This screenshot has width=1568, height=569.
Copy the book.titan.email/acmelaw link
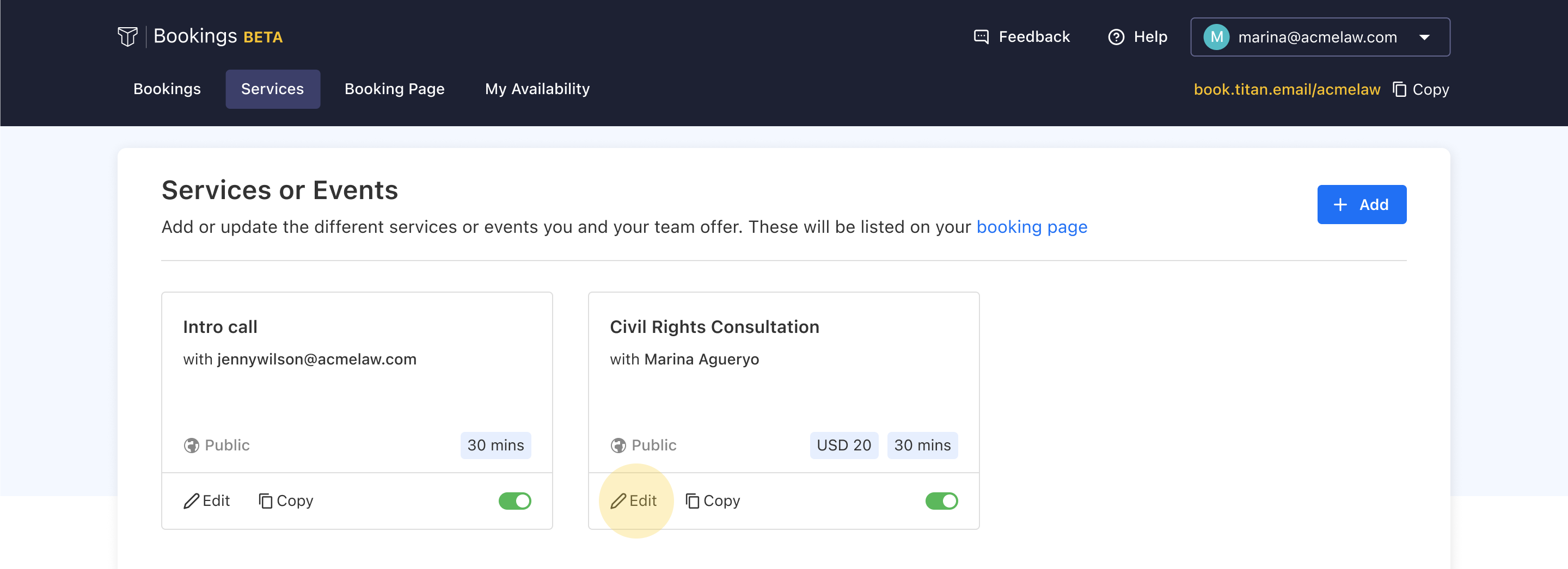click(x=1420, y=89)
